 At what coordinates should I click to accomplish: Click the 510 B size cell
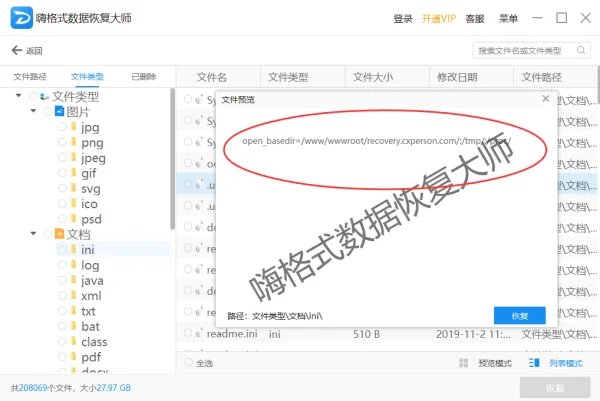tap(367, 334)
